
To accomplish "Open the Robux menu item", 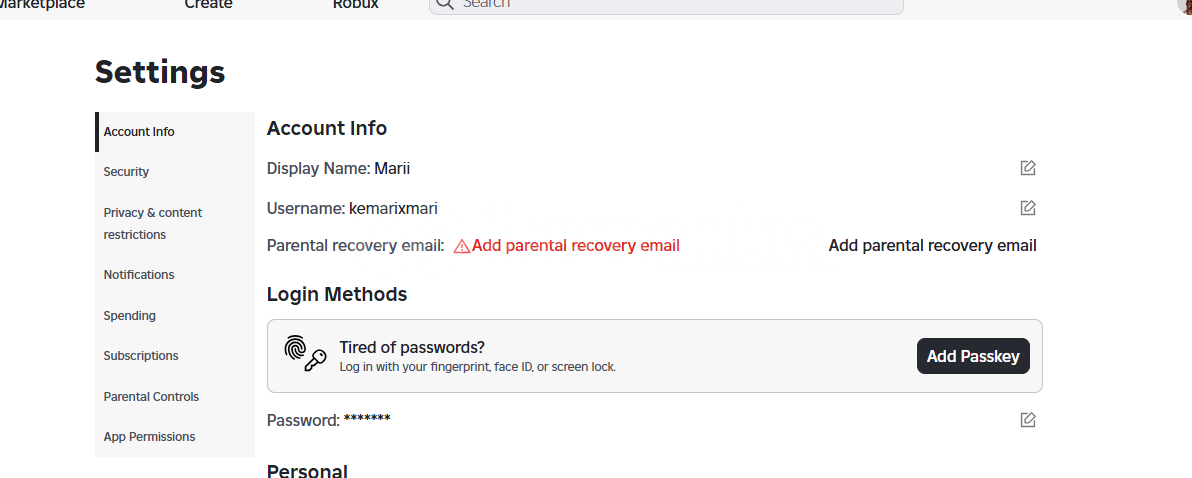I will 356,5.
